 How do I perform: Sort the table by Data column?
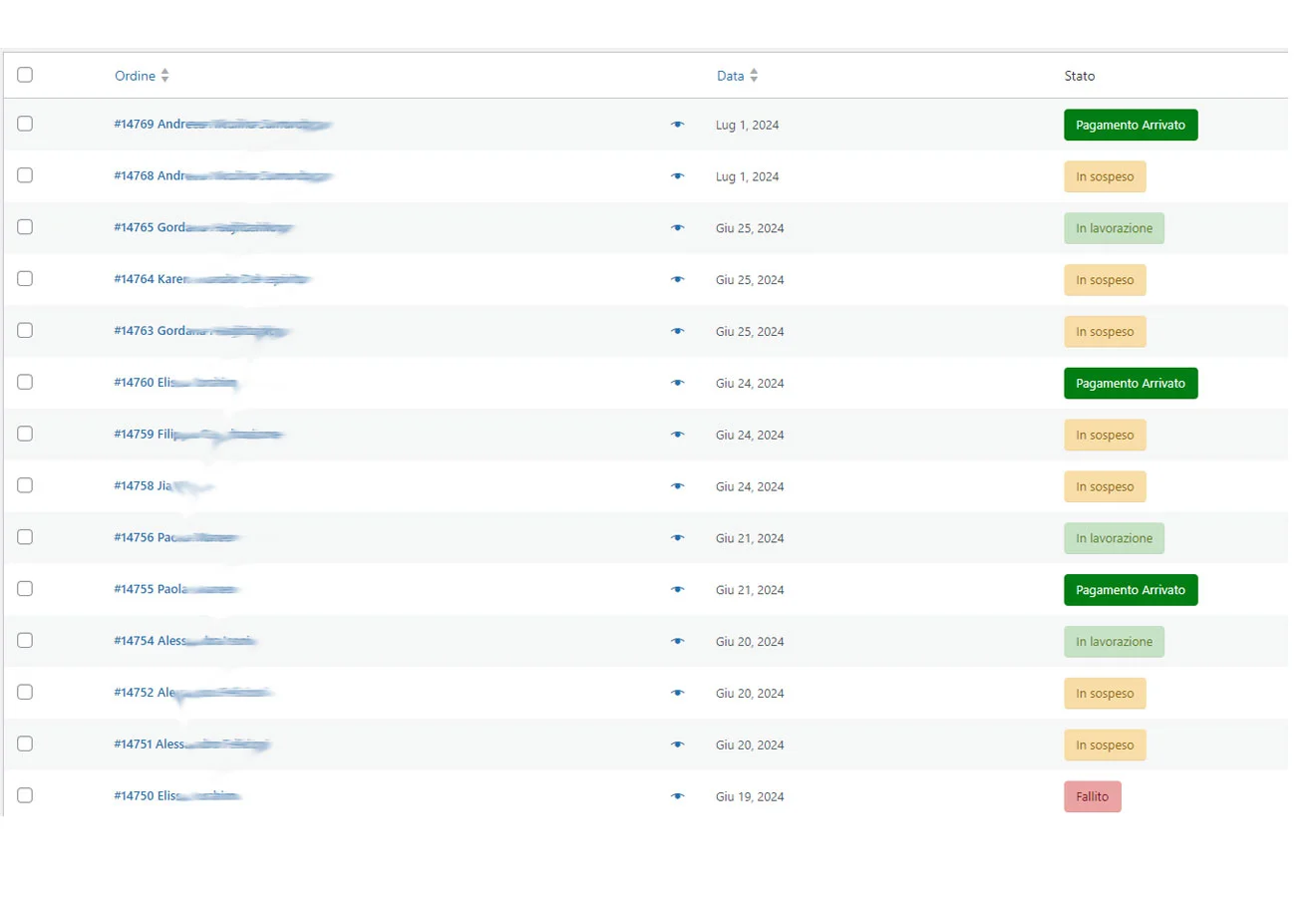[738, 76]
